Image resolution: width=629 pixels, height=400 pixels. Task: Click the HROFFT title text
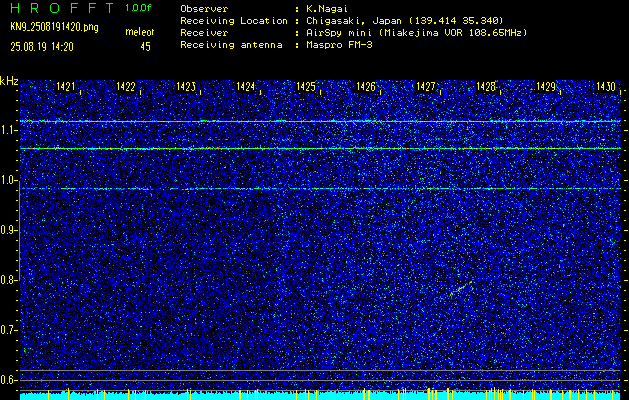(x=62, y=8)
